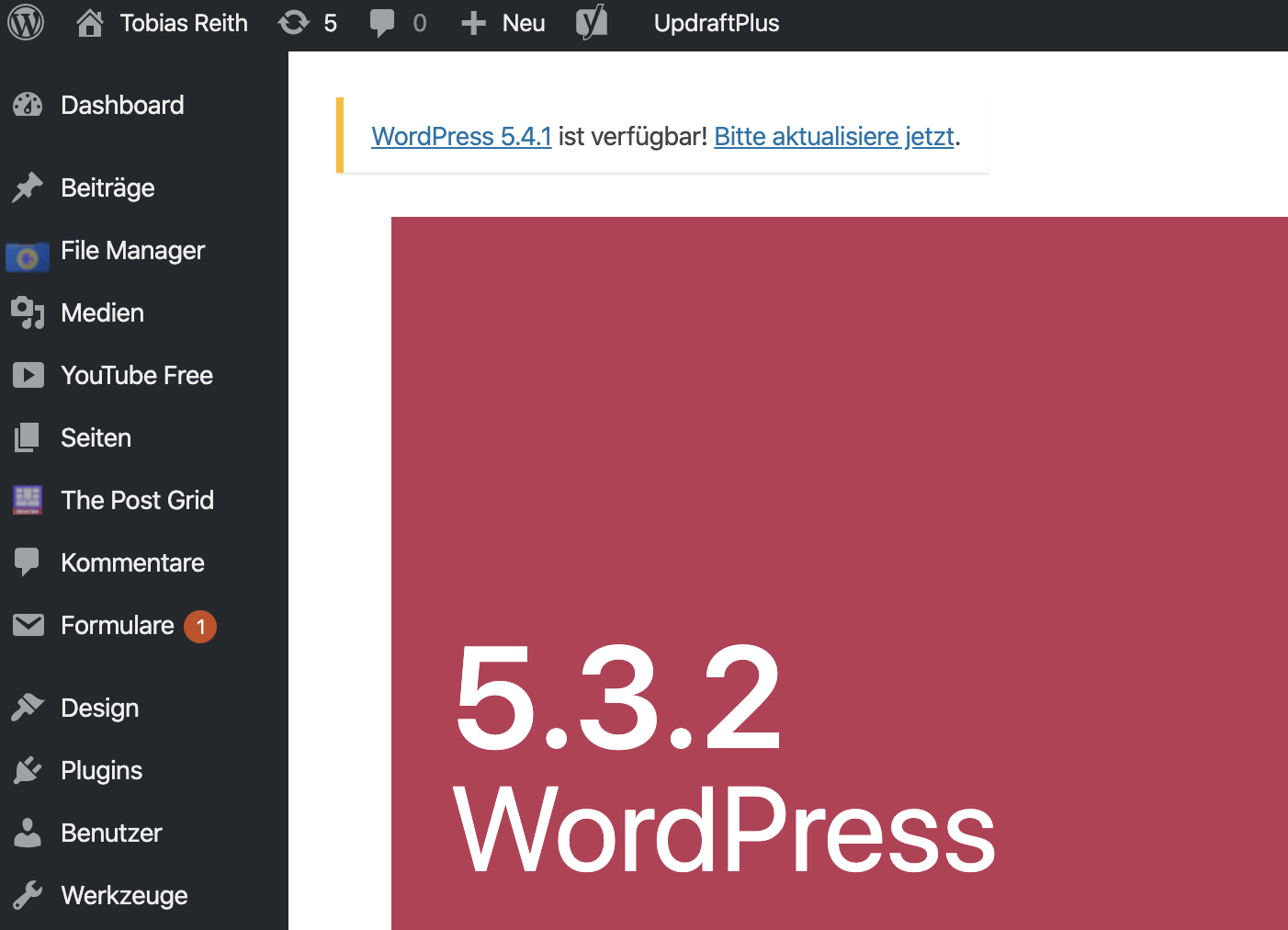
Task: Click the plus icon beside Neu
Action: point(473,23)
